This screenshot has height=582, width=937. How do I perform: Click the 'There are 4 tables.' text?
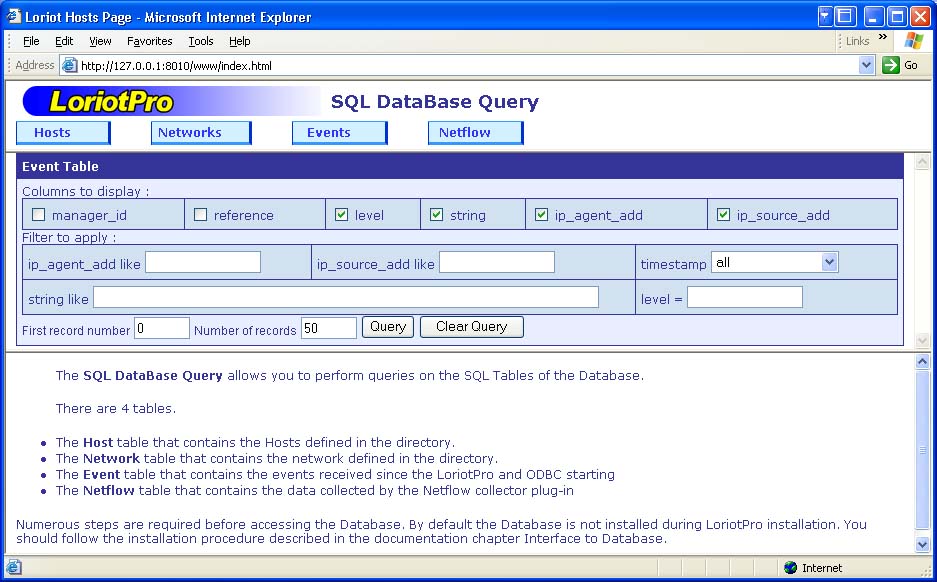[x=116, y=409]
